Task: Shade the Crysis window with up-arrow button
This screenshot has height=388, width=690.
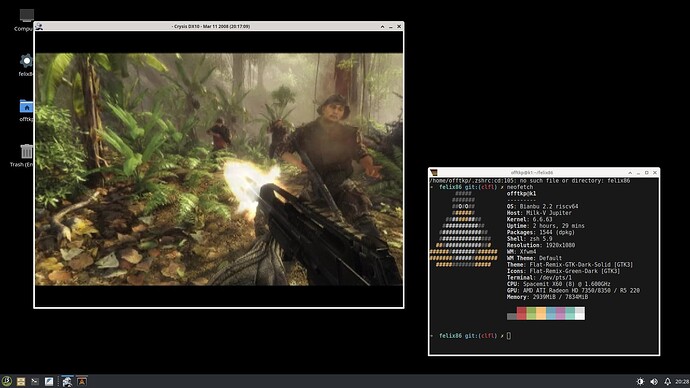Action: [x=382, y=26]
